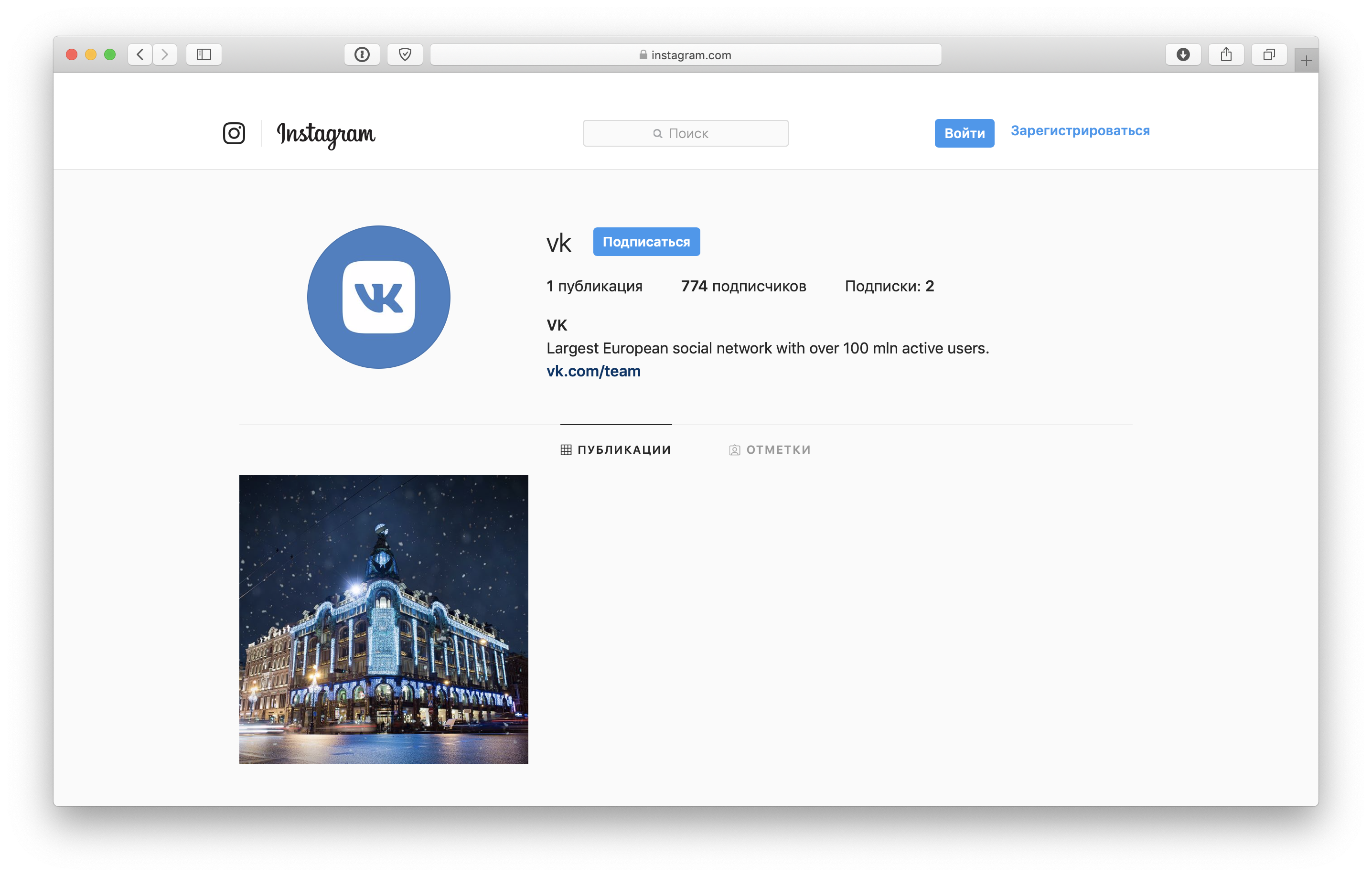Open the snowy building photo post

384,619
